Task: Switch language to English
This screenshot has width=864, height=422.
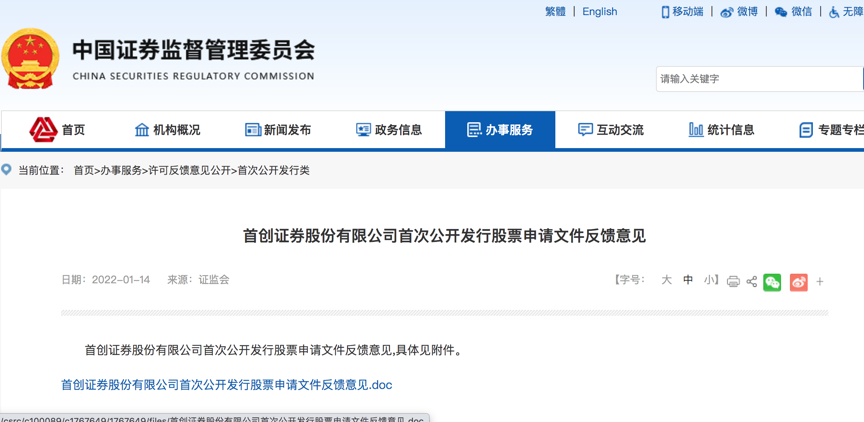Action: (600, 12)
